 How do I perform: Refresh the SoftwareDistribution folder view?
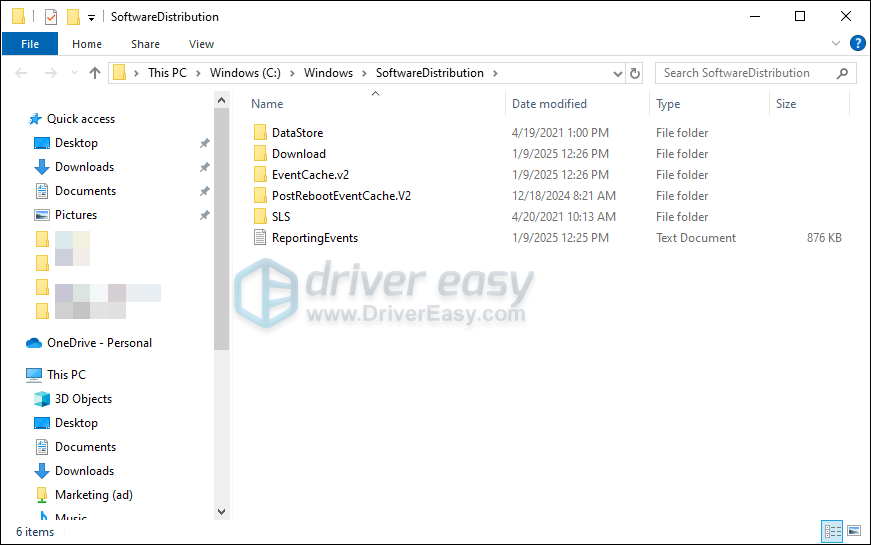[635, 73]
